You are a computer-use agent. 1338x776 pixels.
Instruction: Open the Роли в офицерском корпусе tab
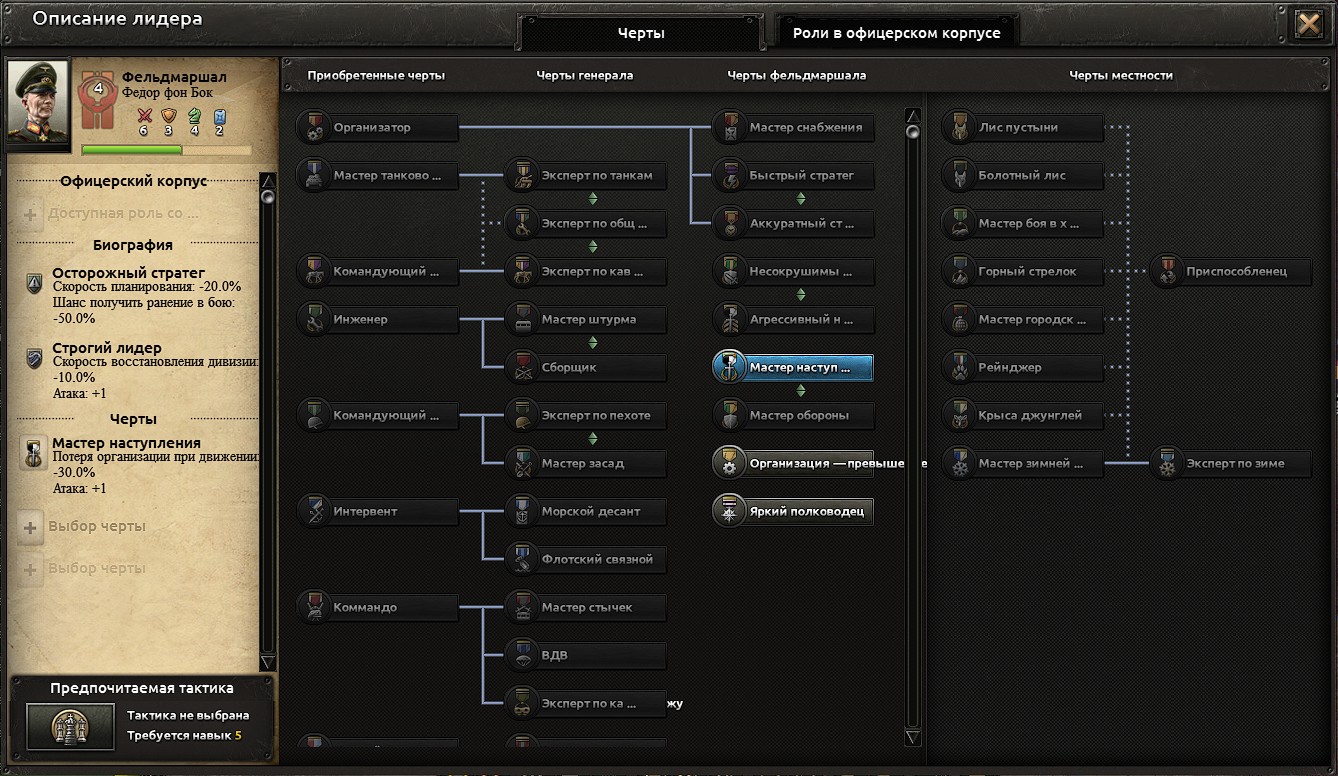click(896, 33)
